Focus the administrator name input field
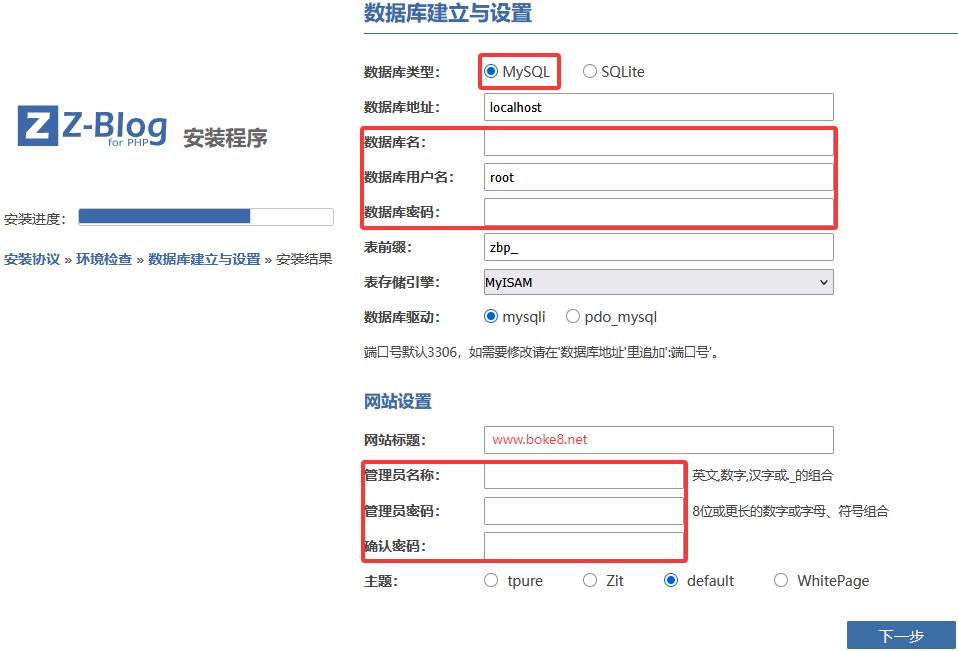The image size is (958, 651). coord(583,475)
